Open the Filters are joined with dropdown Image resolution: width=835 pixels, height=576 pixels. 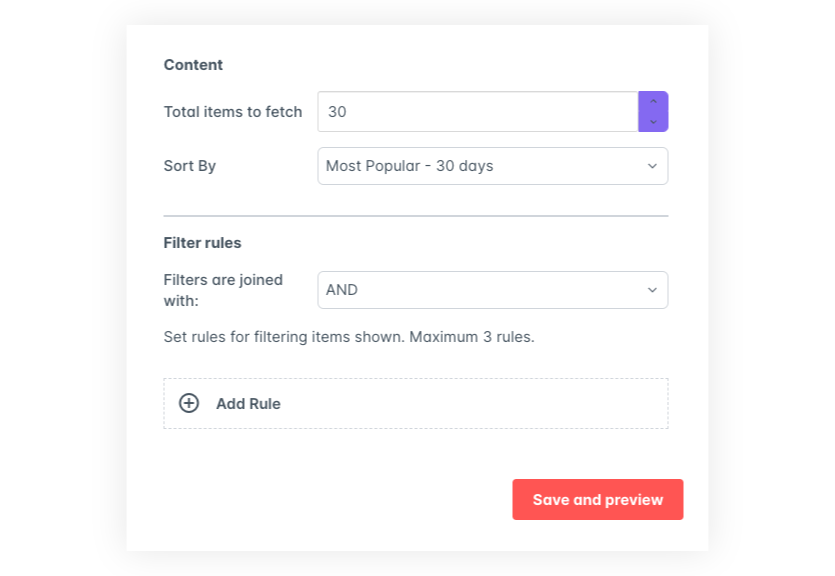[x=492, y=290]
